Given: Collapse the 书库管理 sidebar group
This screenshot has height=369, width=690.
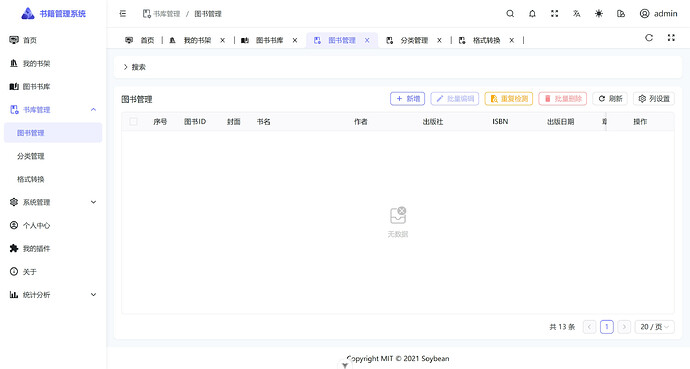Looking at the screenshot, I should 53,110.
